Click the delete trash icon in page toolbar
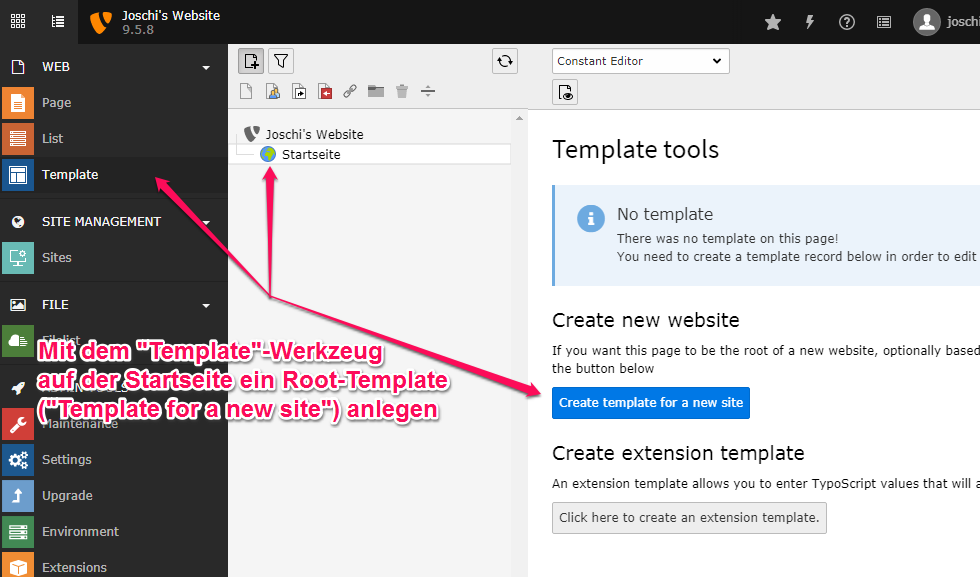 [401, 91]
